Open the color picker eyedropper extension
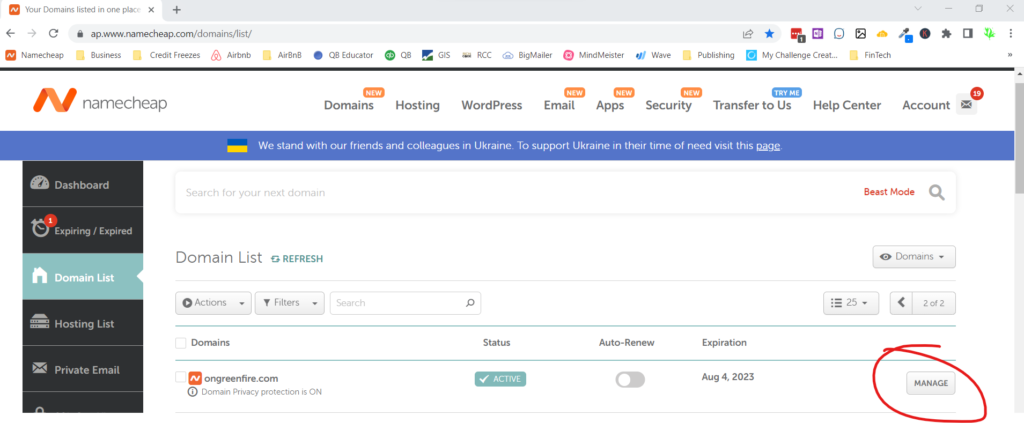Viewport: 1024px width, 423px height. [x=904, y=34]
